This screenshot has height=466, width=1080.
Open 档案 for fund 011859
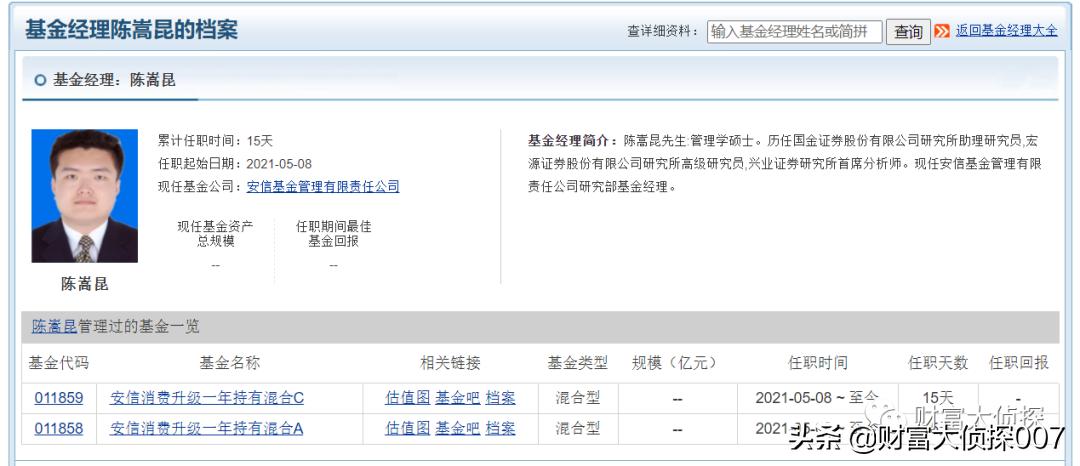click(x=500, y=398)
